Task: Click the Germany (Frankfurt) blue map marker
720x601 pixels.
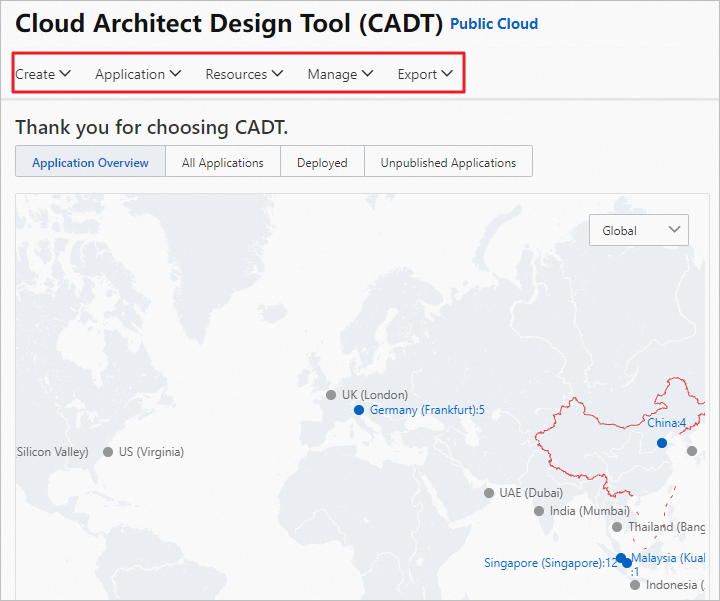Action: click(358, 410)
